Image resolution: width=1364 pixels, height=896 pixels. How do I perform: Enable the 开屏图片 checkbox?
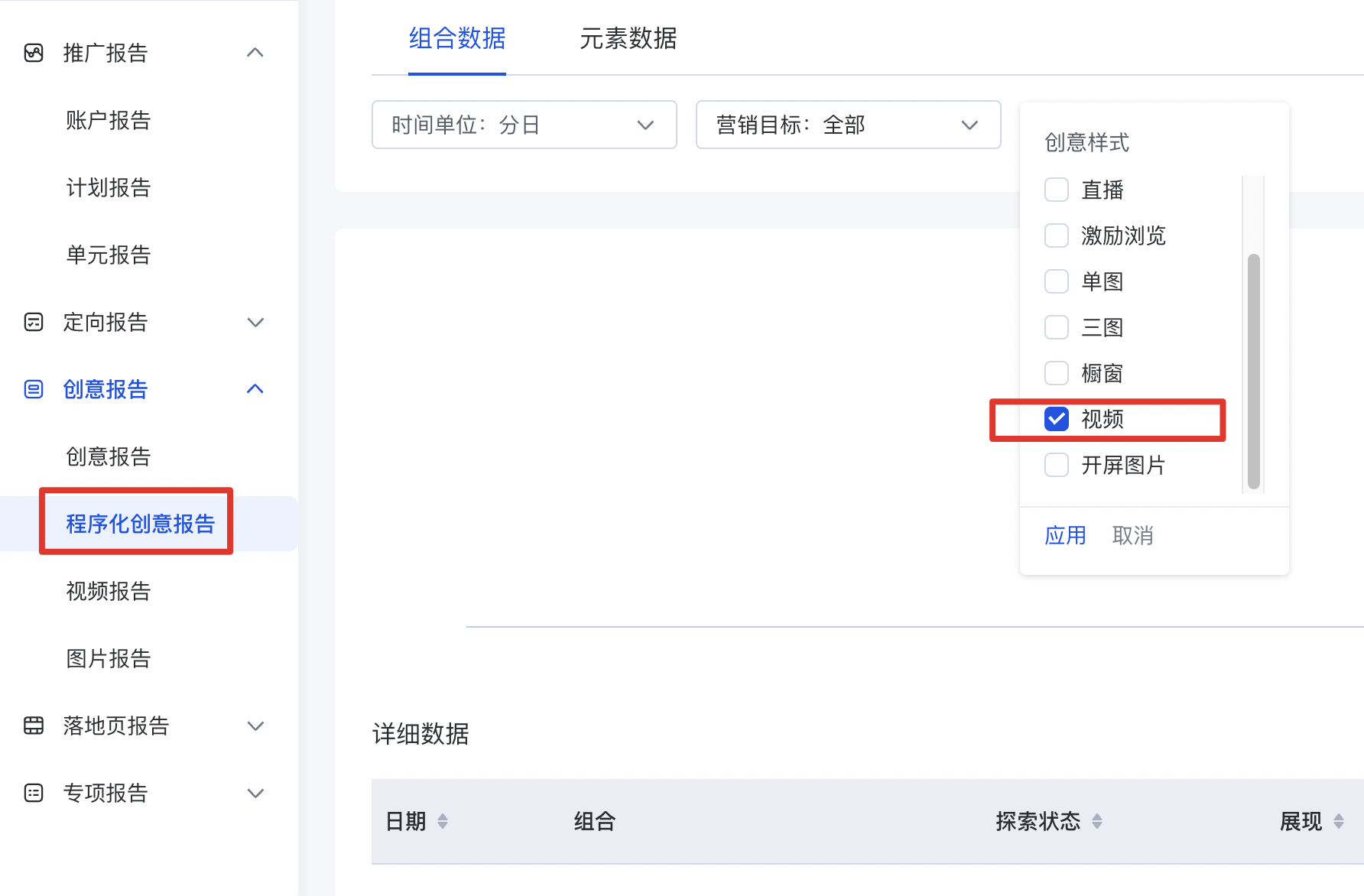click(x=1057, y=465)
